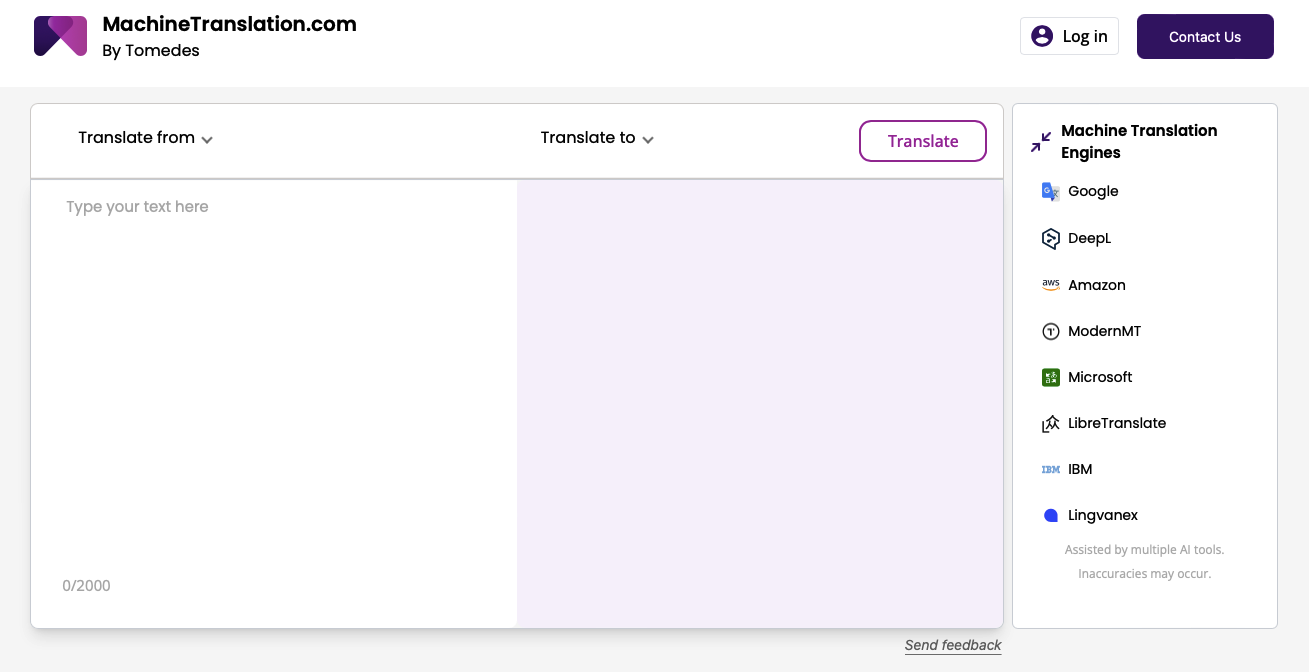The image size is (1309, 672).
Task: Select the DeepL engine icon
Action: [x=1051, y=238]
